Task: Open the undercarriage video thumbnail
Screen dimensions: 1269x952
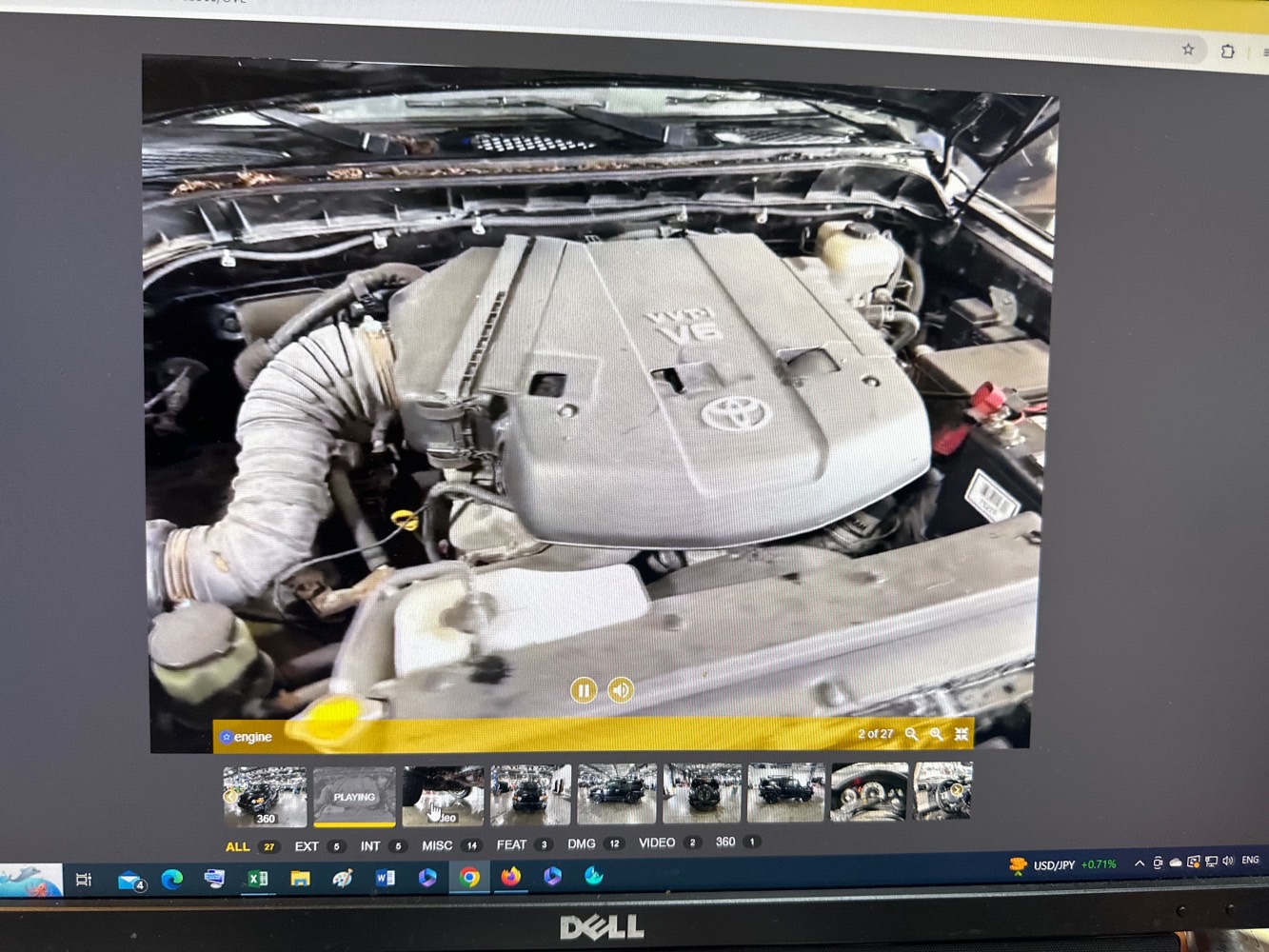Action: pos(443,795)
